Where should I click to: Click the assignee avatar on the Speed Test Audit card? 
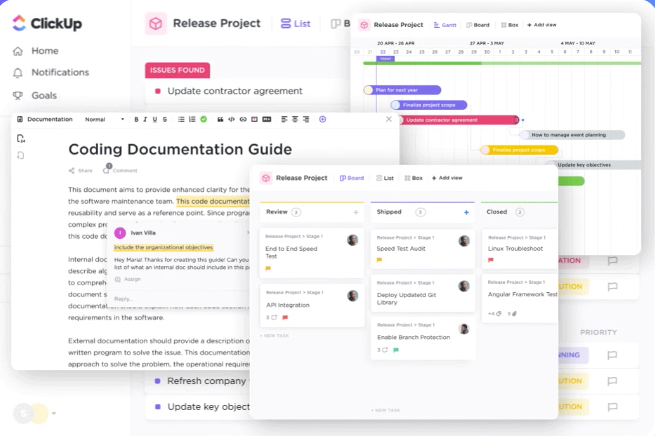point(464,241)
